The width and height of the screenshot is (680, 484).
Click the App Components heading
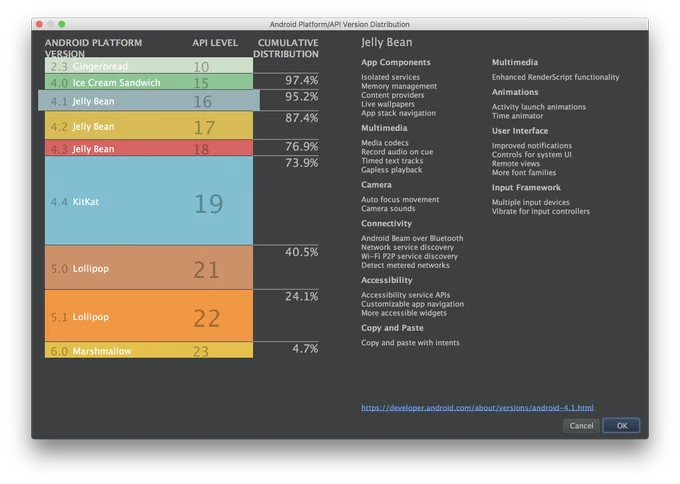click(396, 62)
